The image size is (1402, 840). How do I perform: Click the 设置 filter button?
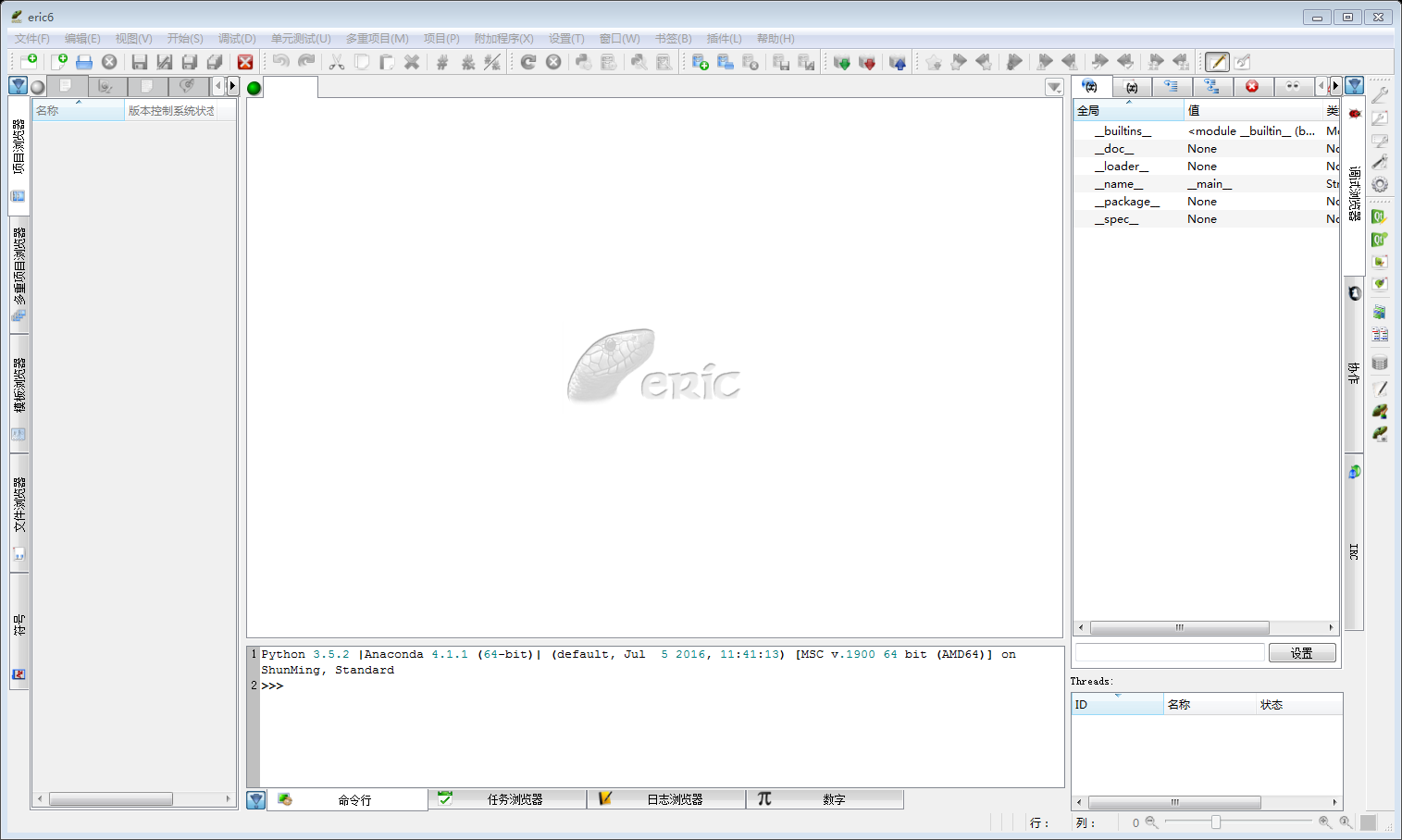point(1302,653)
